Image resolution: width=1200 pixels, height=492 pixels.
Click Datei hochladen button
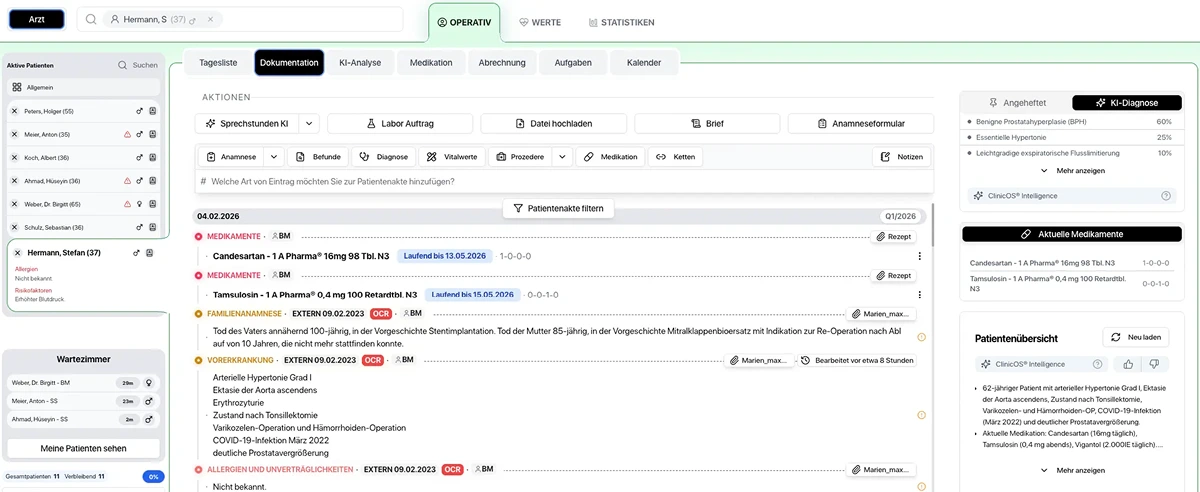pyautogui.click(x=554, y=124)
